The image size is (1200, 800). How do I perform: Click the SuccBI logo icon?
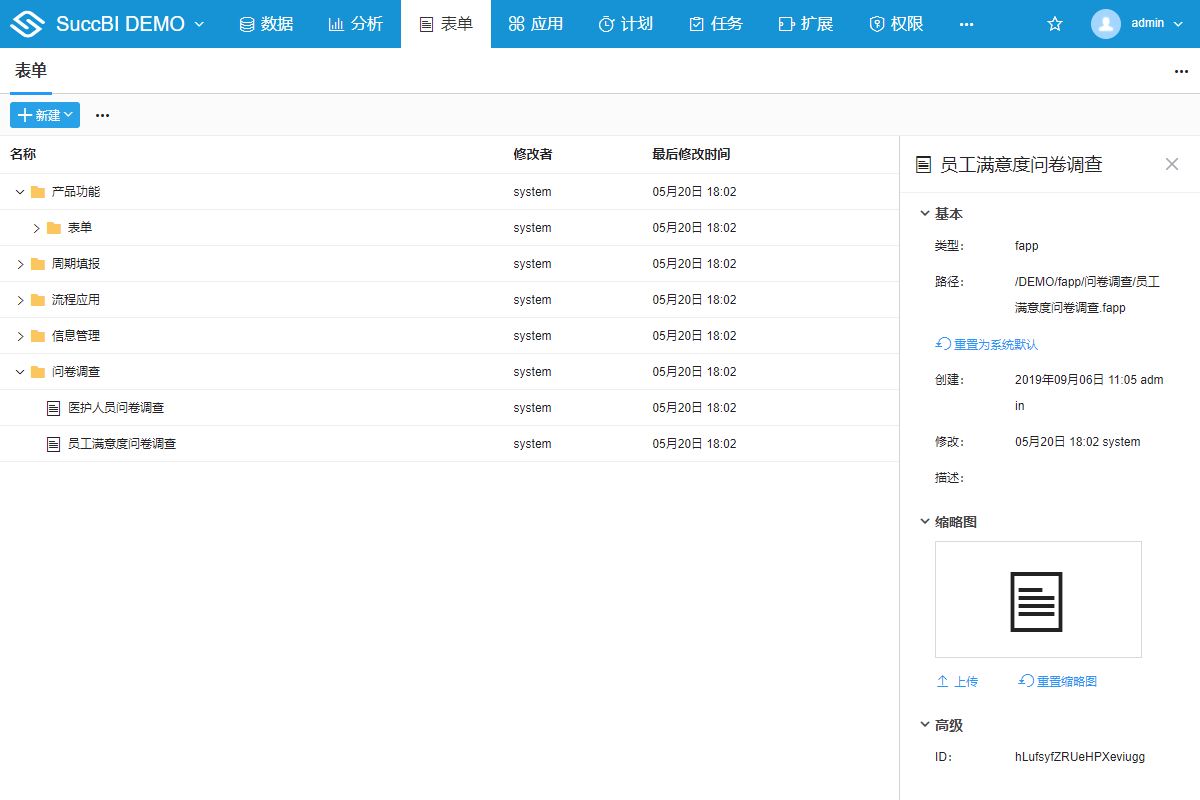click(x=28, y=24)
